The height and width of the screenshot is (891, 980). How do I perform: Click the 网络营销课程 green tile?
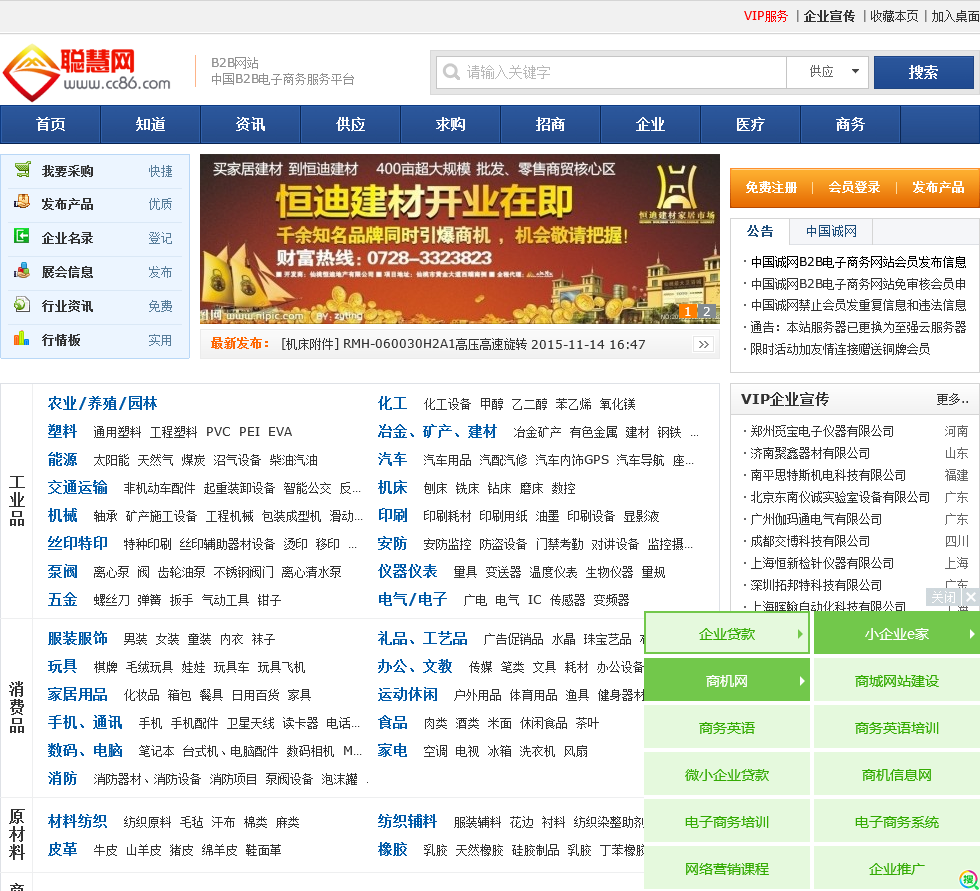point(727,868)
